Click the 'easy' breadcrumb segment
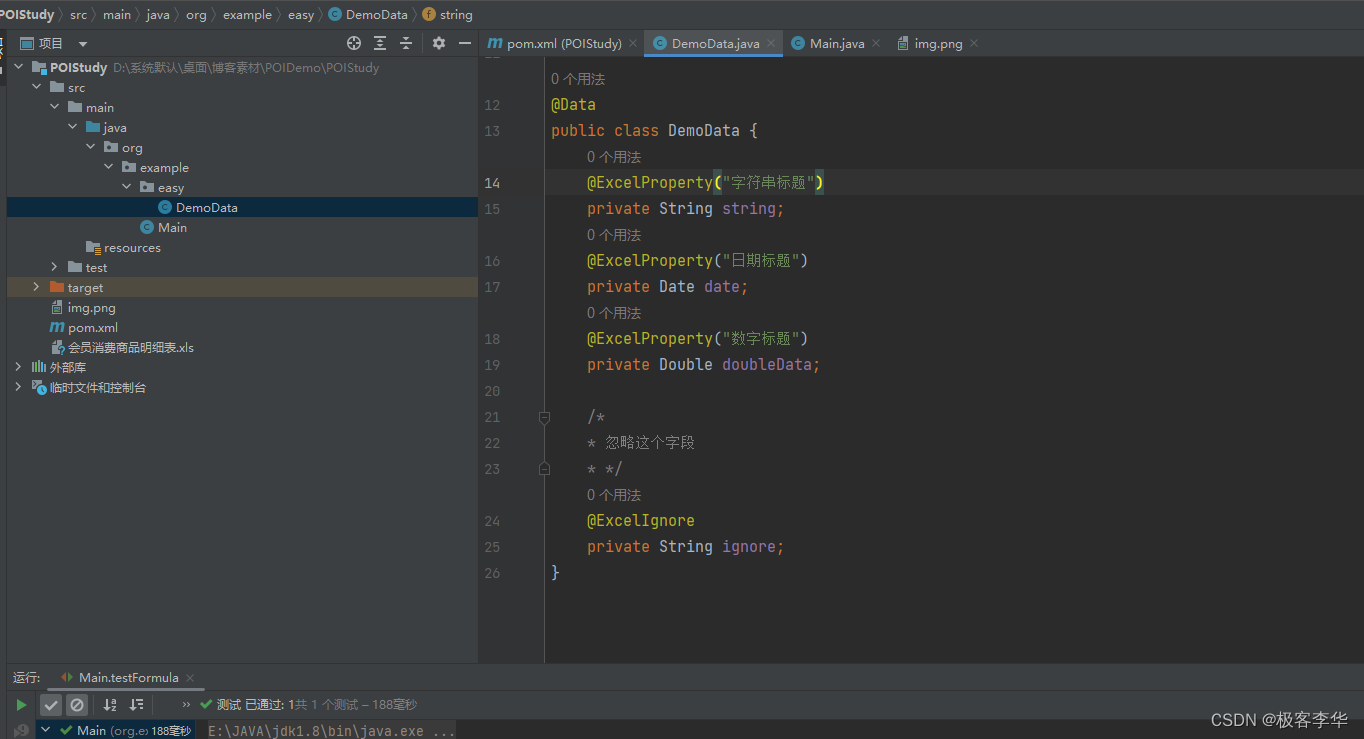1364x739 pixels. coord(301,14)
